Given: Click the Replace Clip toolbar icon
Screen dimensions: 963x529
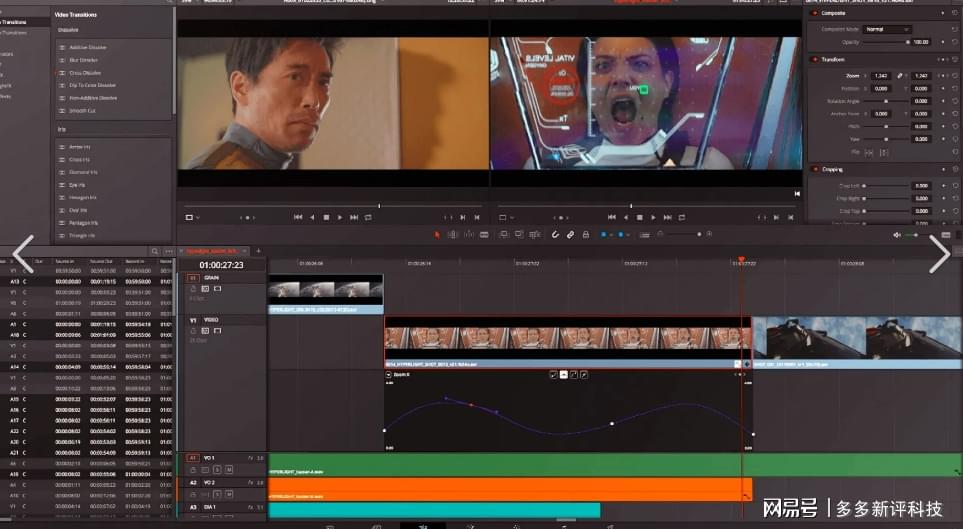Looking at the screenshot, I should (534, 235).
